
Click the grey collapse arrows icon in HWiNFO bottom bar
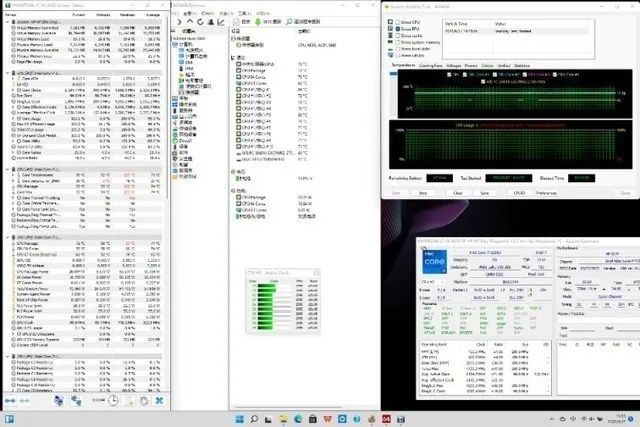coord(24,401)
